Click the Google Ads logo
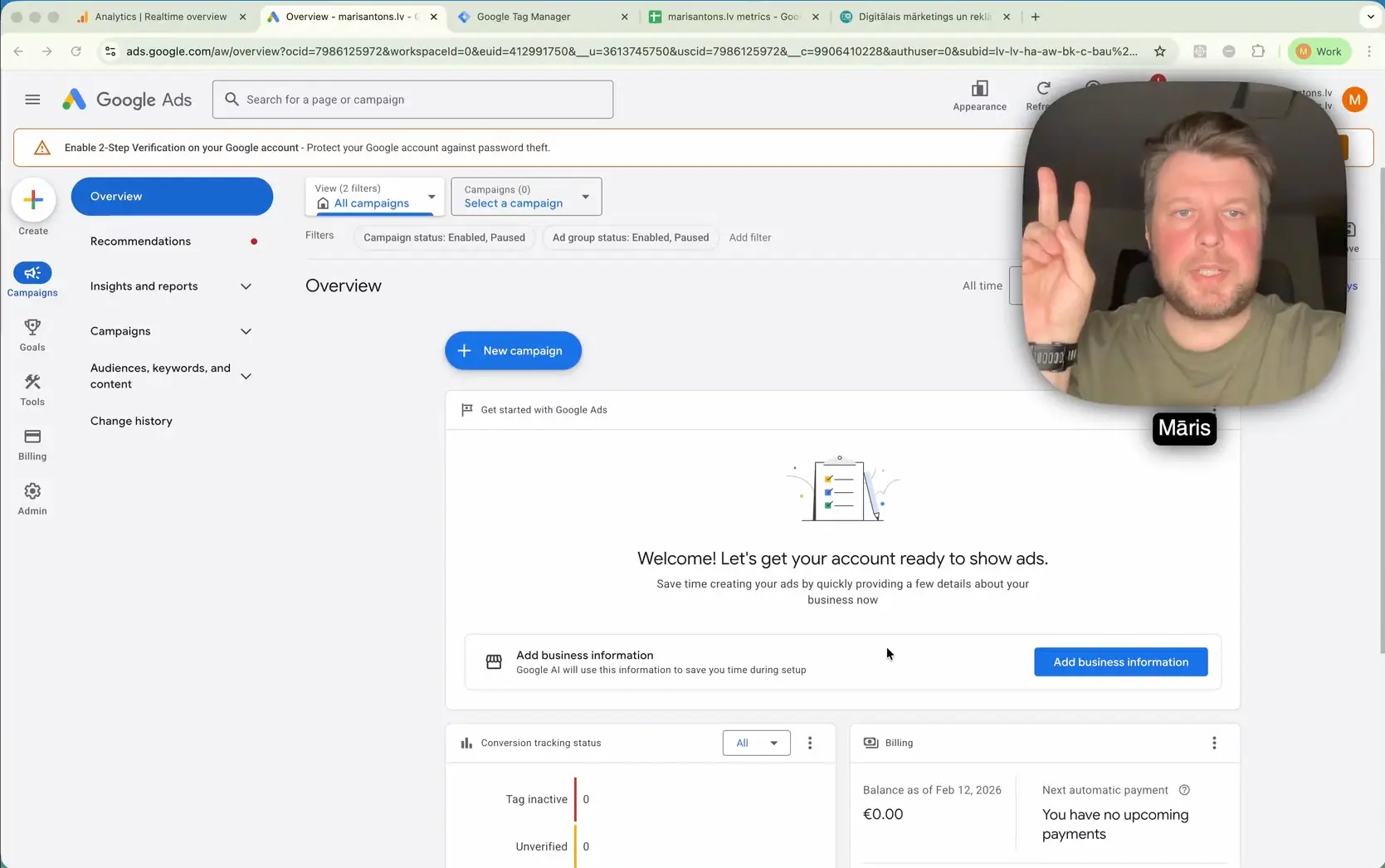The height and width of the screenshot is (868, 1385). pyautogui.click(x=127, y=100)
